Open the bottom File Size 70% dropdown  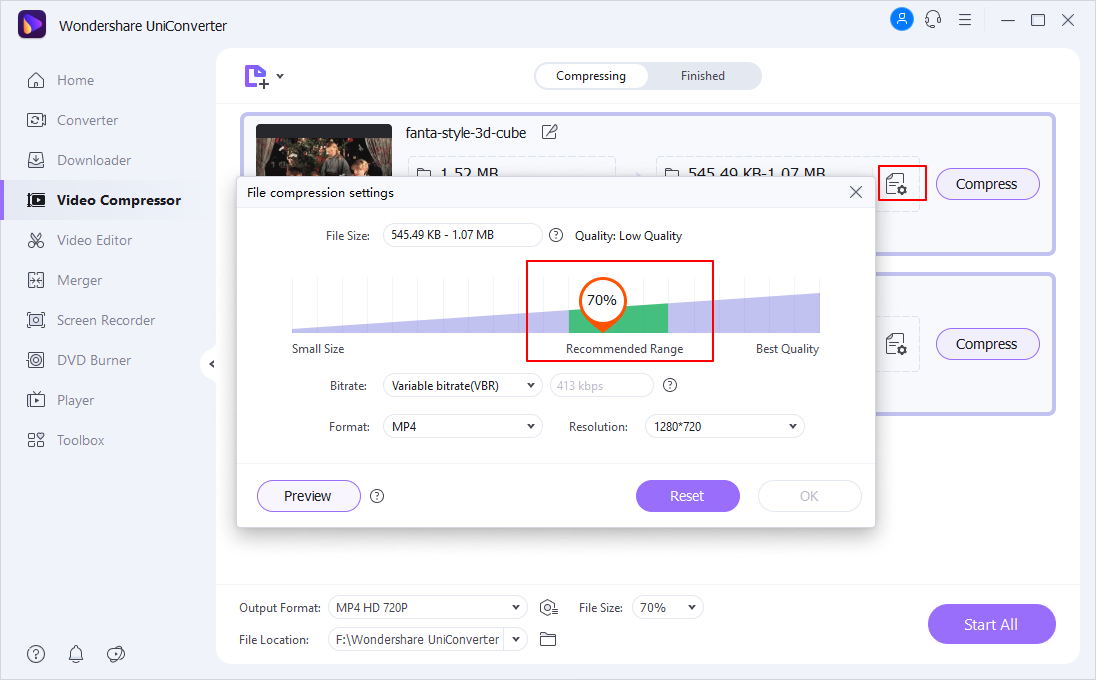[x=667, y=607]
